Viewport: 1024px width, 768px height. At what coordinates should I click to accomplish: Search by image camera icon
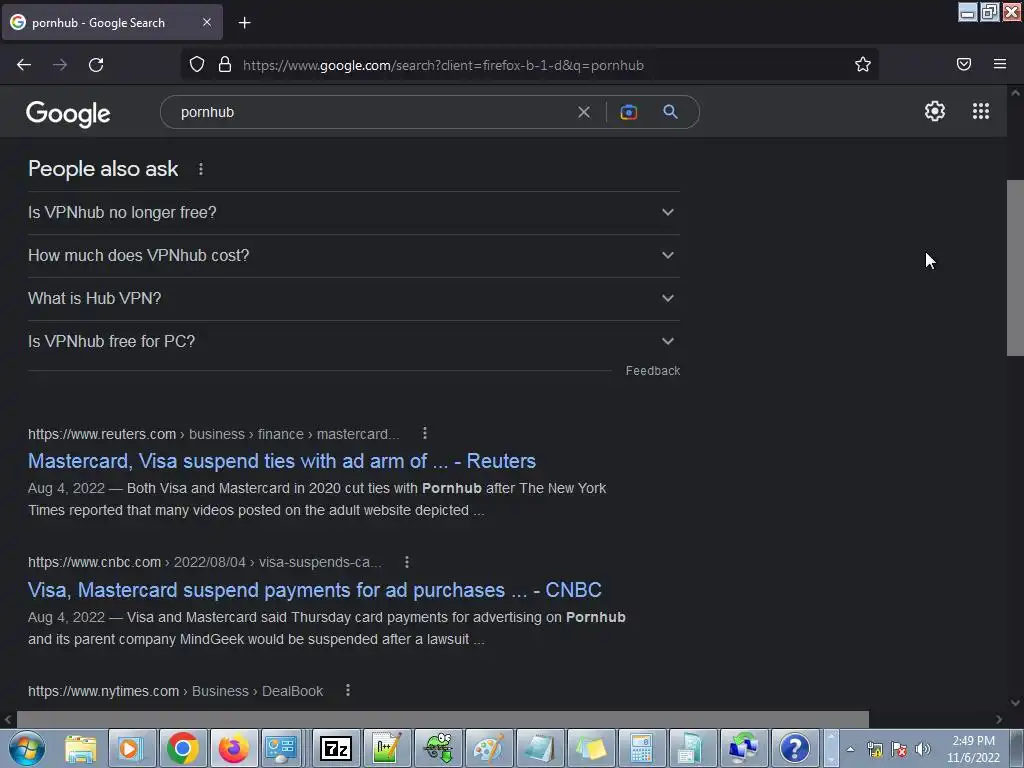pos(628,112)
